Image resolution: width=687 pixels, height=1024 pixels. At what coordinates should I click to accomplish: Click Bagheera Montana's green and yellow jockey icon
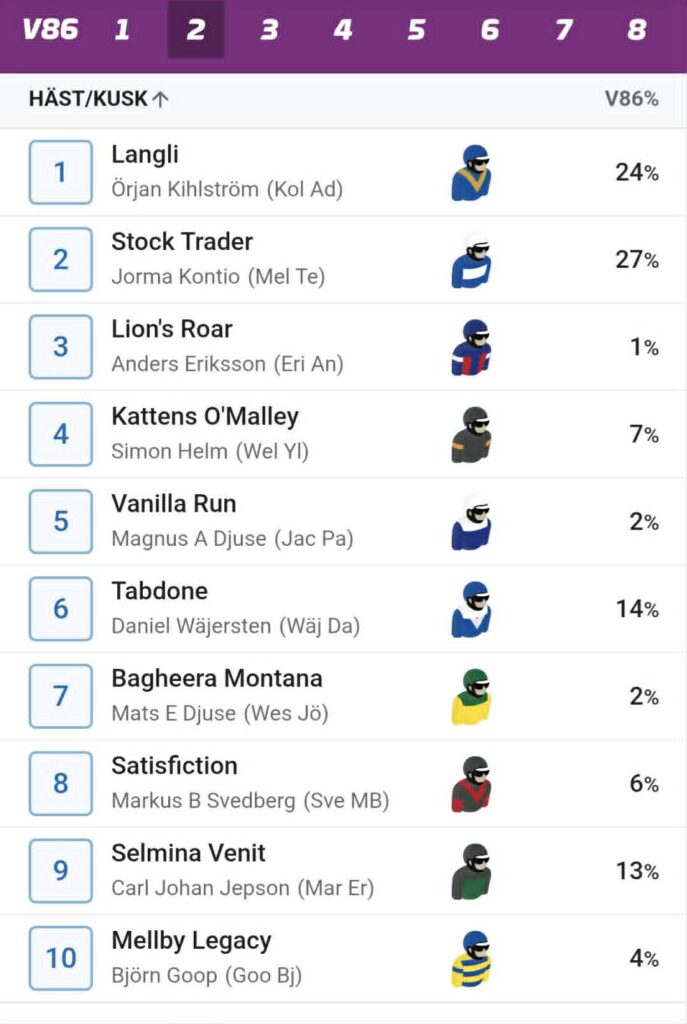point(471,697)
